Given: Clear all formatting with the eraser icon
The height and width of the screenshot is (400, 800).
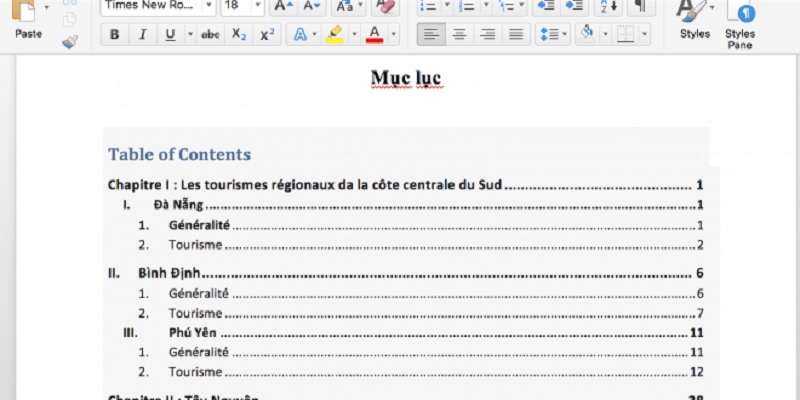Looking at the screenshot, I should (385, 6).
